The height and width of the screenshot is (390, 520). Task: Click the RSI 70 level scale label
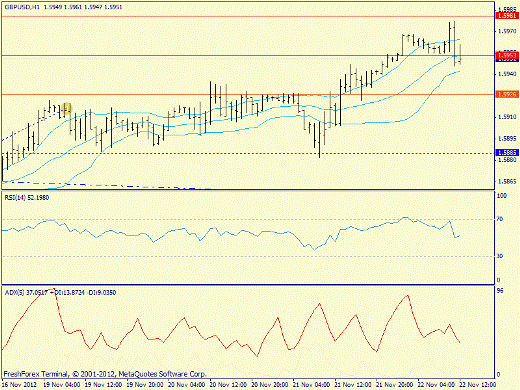click(x=500, y=219)
